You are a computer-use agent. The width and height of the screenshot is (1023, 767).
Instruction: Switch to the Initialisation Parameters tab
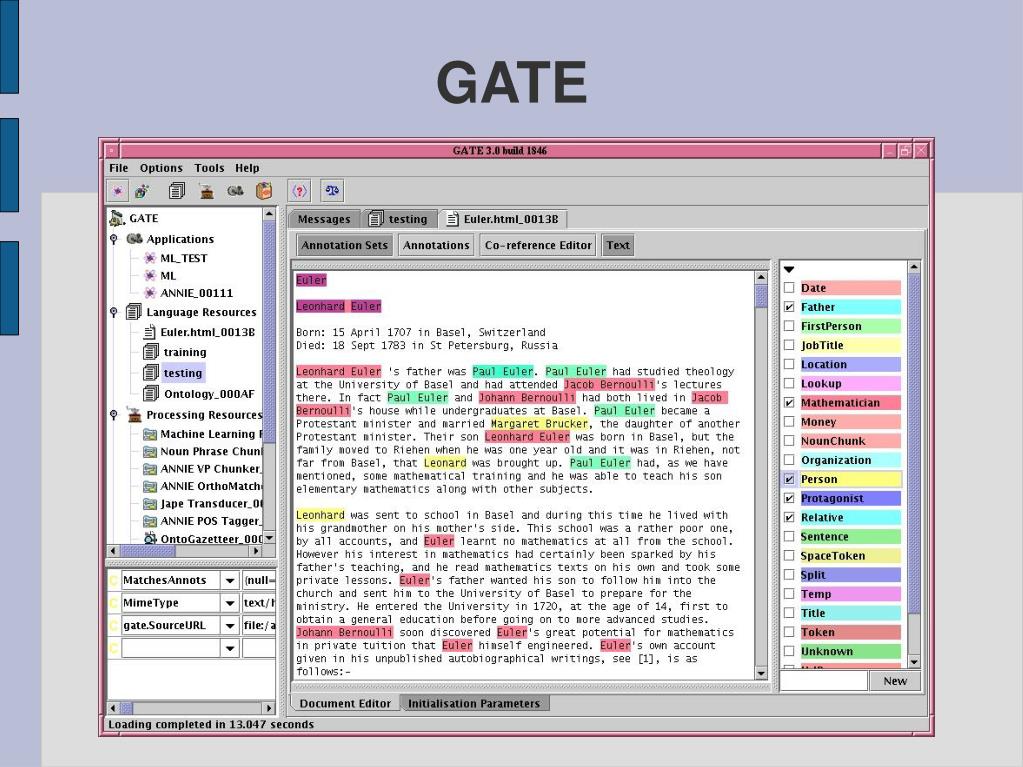coord(474,704)
